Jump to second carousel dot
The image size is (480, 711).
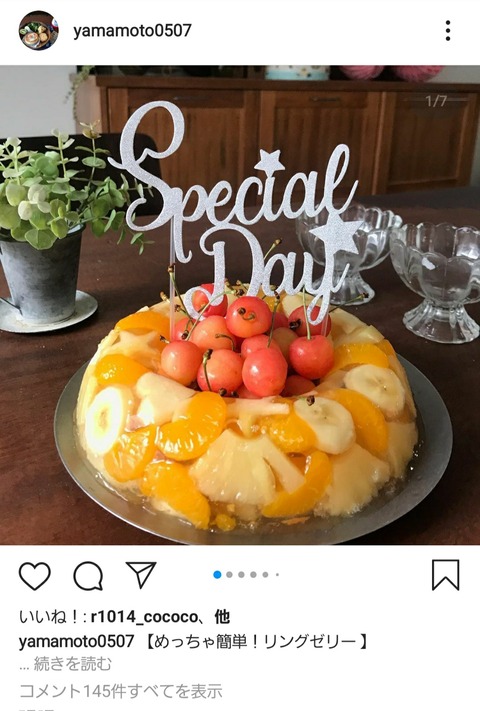[x=229, y=575]
